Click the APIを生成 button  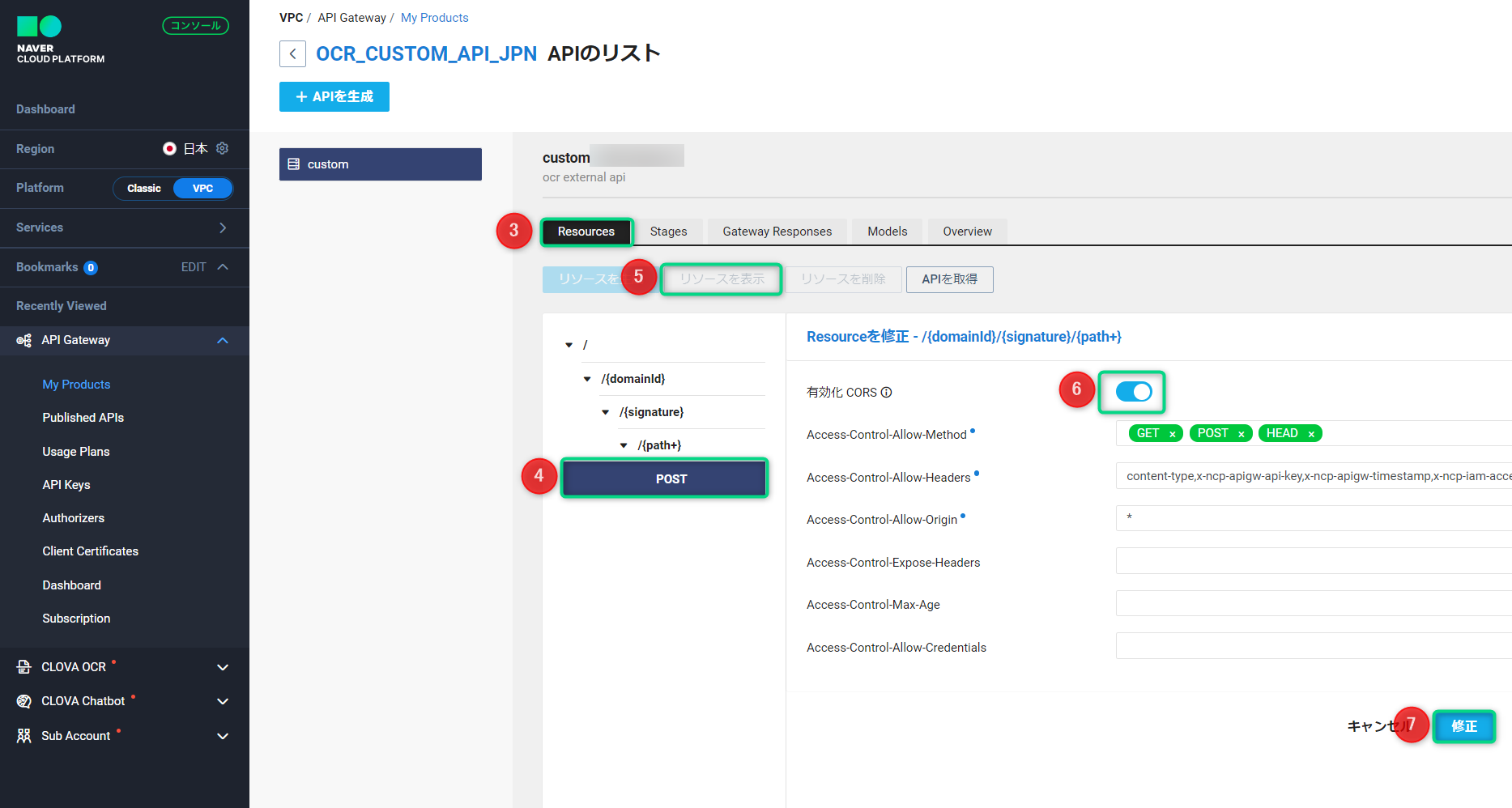pos(334,97)
